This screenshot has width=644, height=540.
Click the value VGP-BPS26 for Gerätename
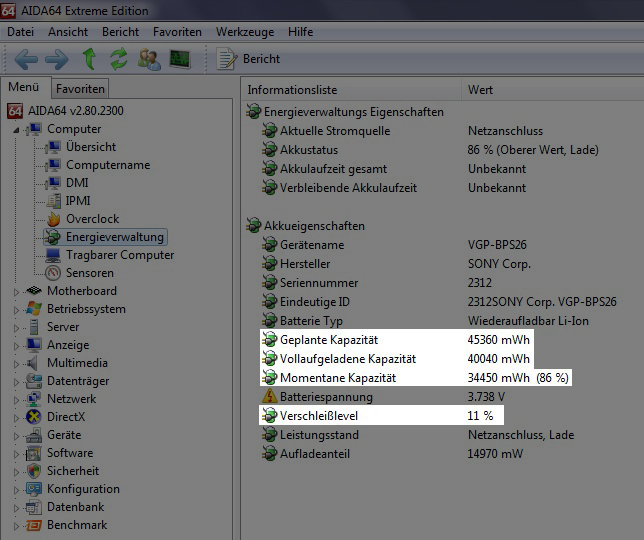click(497, 245)
